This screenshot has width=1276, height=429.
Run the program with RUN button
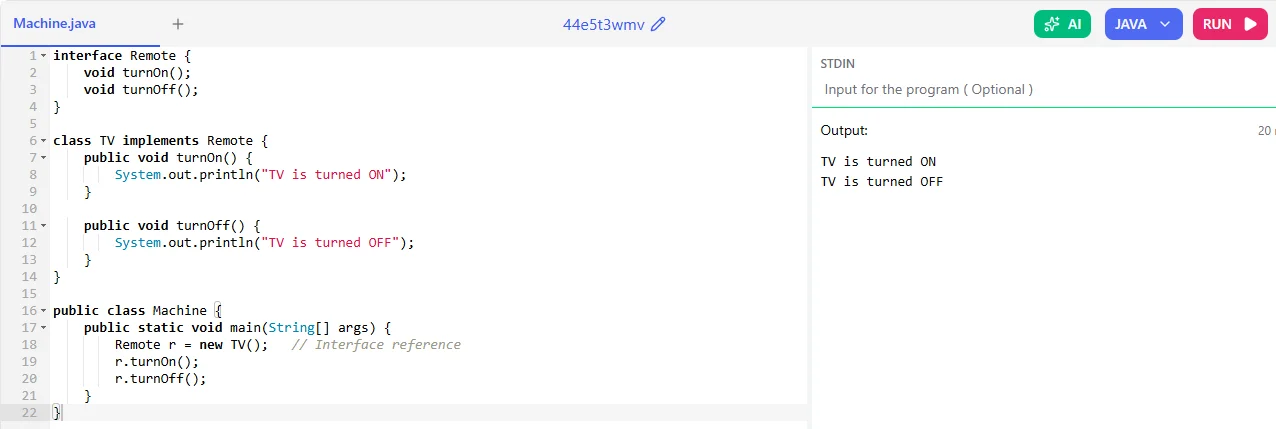(x=1230, y=24)
